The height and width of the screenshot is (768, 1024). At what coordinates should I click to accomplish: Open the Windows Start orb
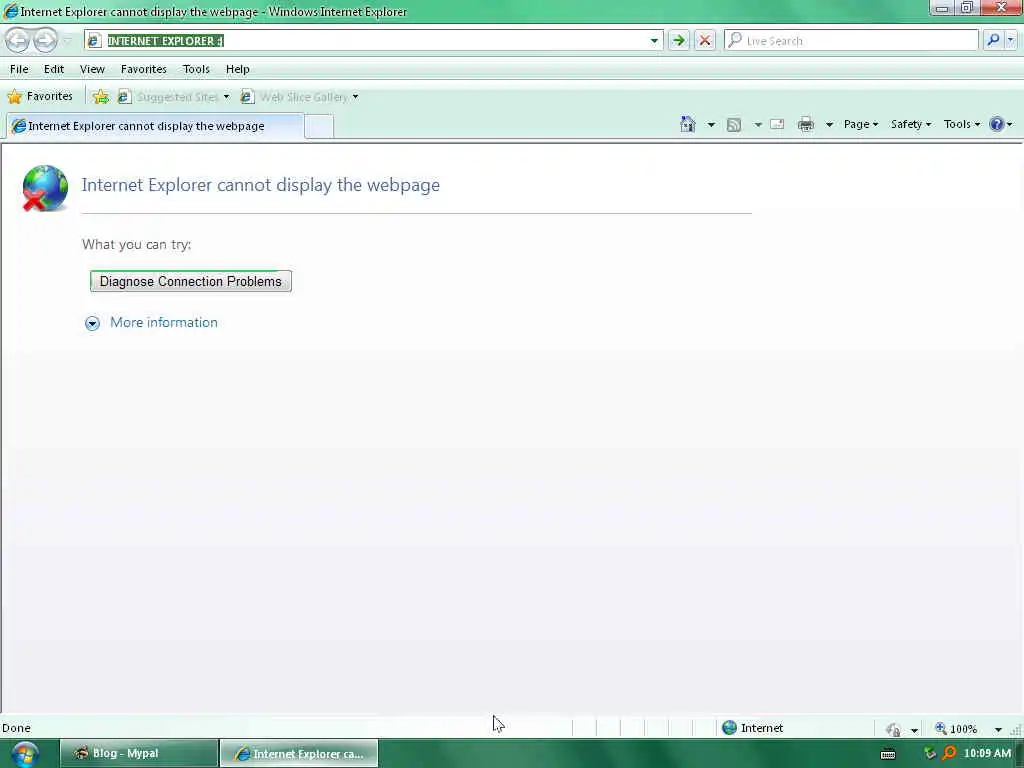25,754
